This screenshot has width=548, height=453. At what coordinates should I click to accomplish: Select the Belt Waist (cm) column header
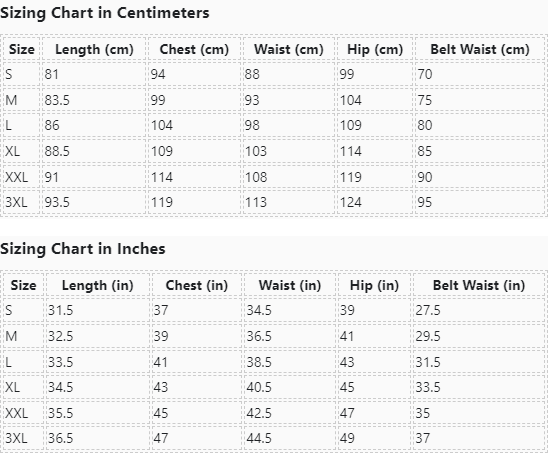coord(480,49)
